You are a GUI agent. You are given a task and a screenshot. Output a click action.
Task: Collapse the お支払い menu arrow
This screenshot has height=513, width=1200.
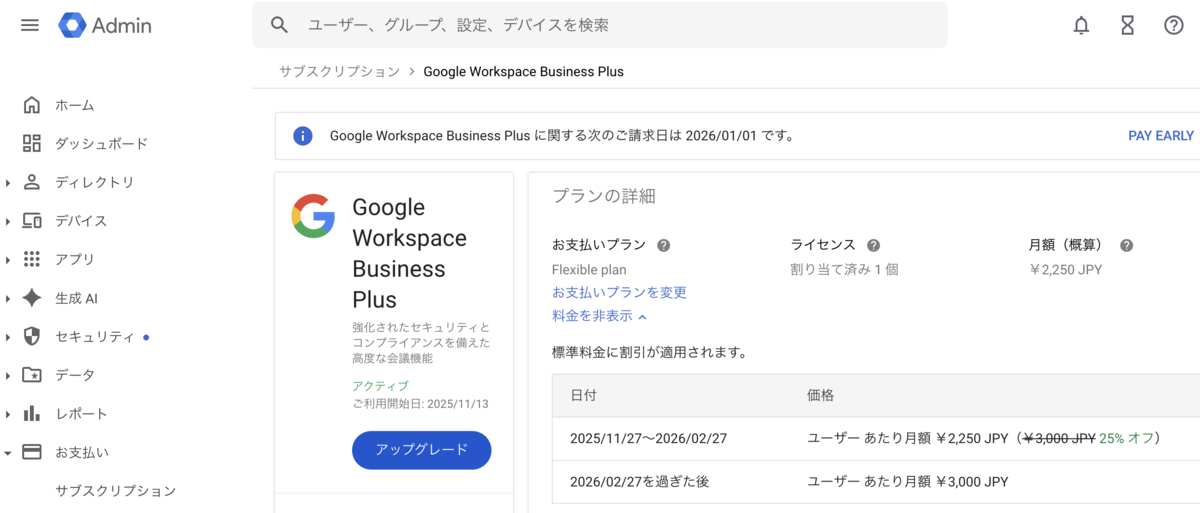[x=8, y=452]
